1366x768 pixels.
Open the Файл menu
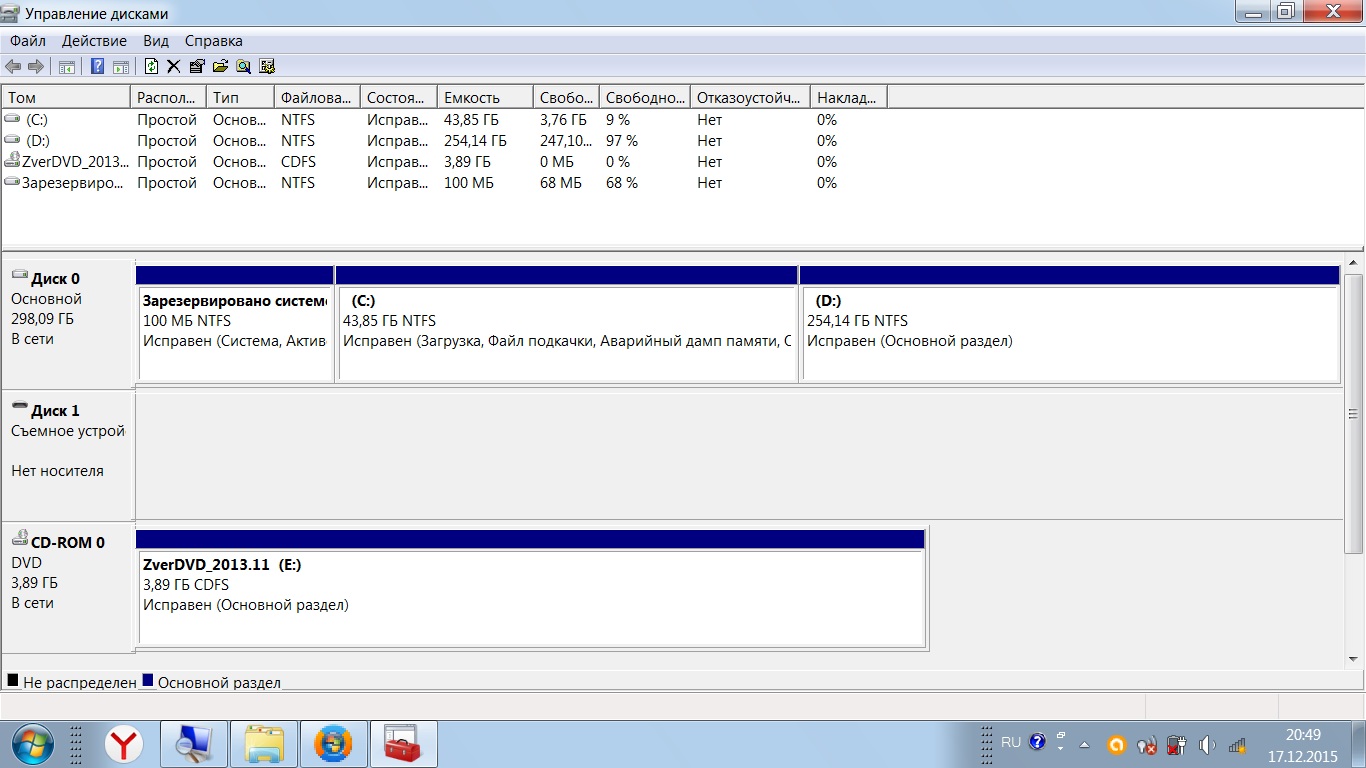point(28,41)
